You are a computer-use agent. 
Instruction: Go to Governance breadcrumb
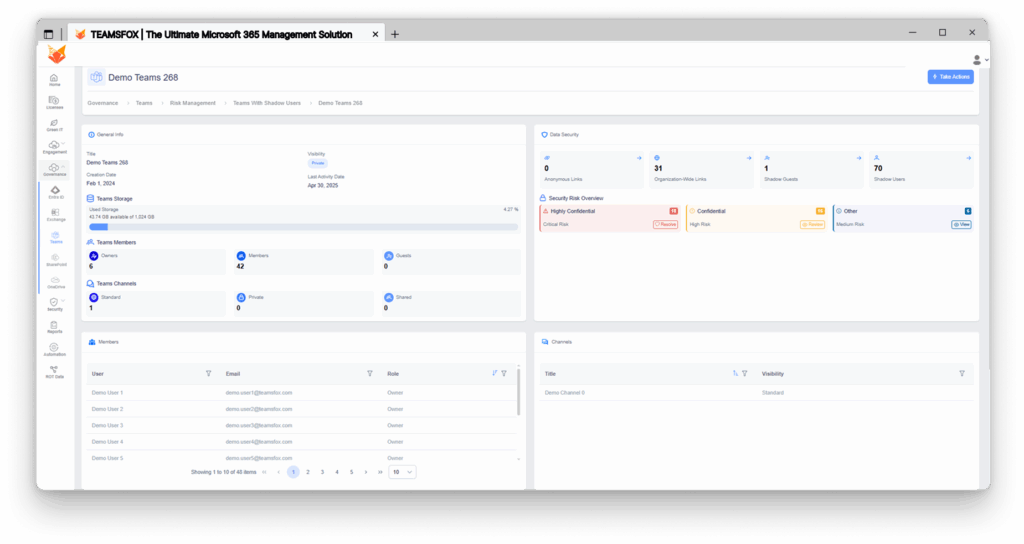click(103, 103)
